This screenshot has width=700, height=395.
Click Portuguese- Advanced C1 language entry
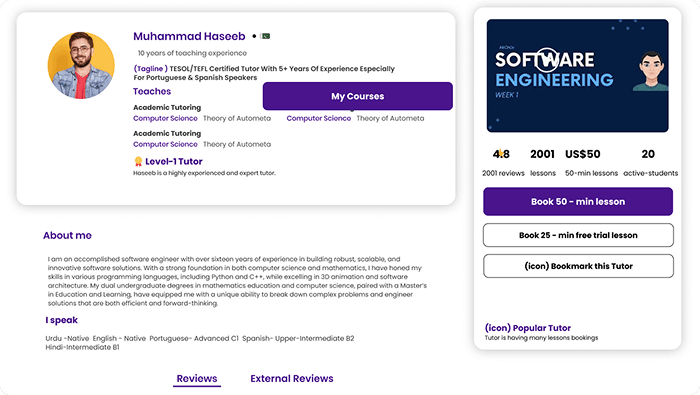tap(194, 338)
